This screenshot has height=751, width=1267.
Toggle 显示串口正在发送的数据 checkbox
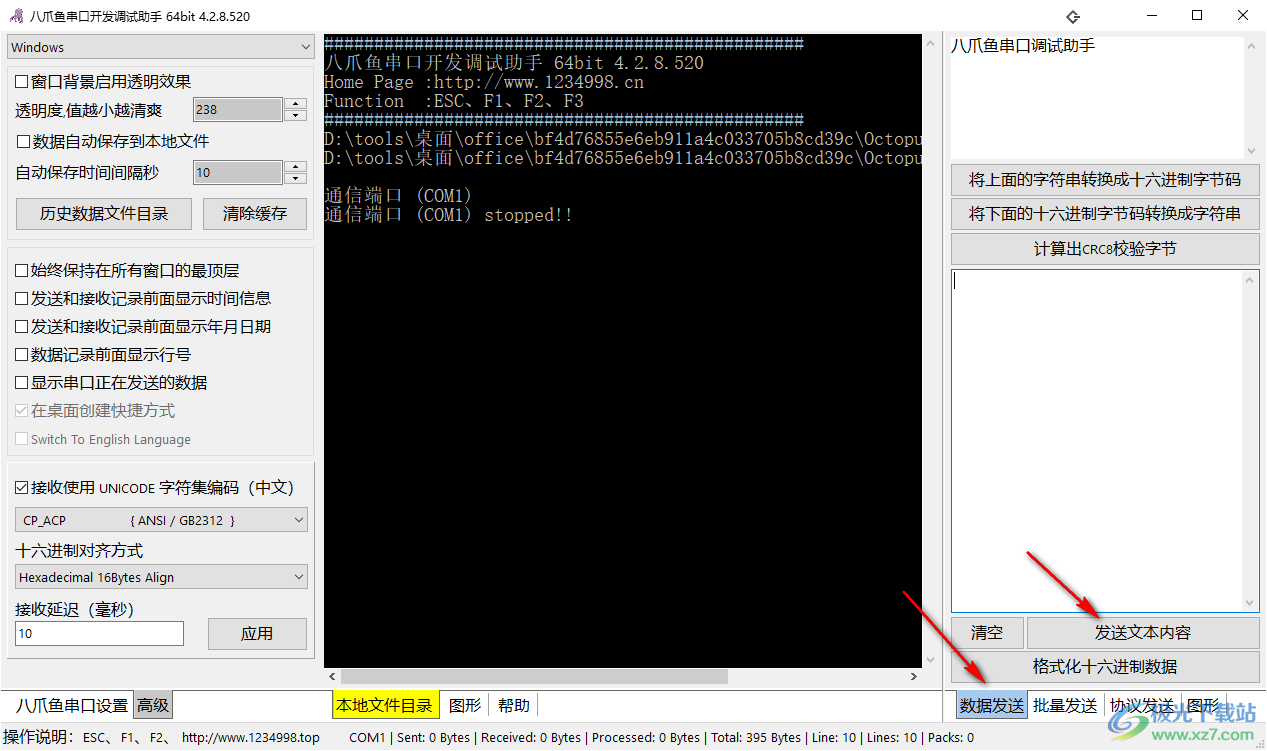pos(22,382)
